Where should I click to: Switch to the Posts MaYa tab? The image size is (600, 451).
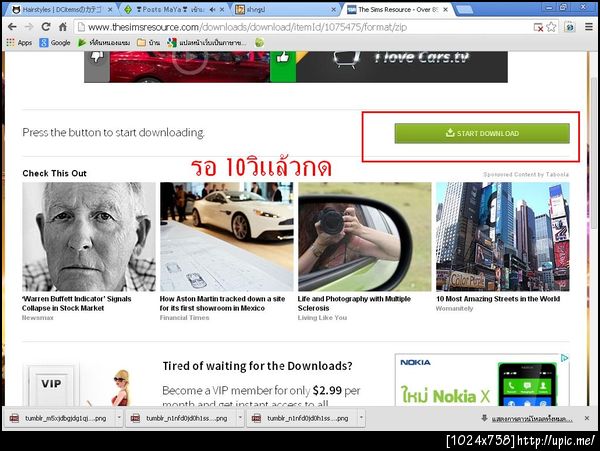[x=168, y=10]
